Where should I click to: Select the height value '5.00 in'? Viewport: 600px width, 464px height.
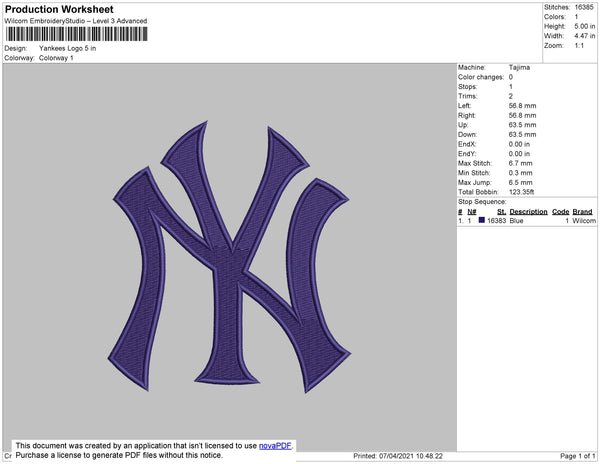[x=585, y=26]
